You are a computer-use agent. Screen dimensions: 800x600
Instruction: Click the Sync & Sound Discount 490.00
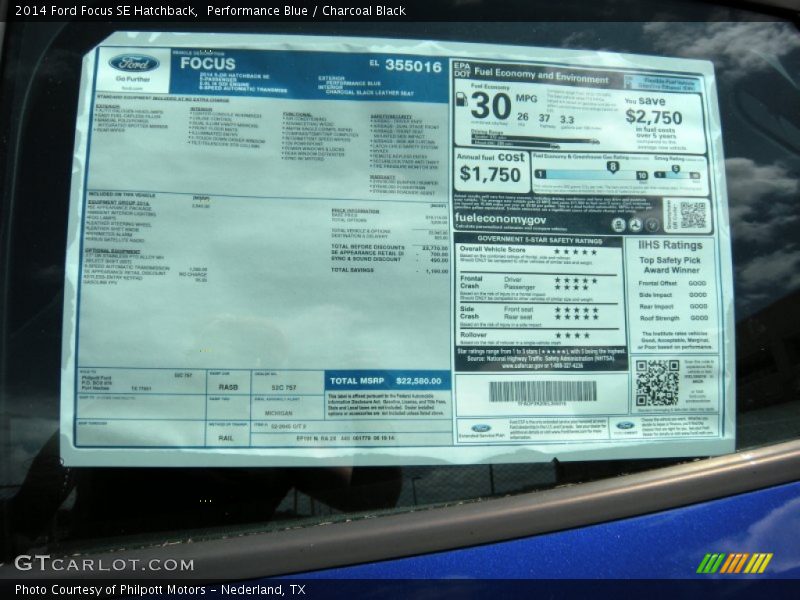click(x=389, y=259)
